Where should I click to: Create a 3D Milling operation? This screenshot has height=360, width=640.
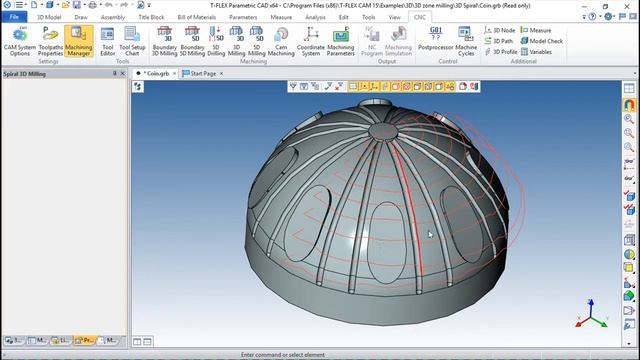(236, 41)
